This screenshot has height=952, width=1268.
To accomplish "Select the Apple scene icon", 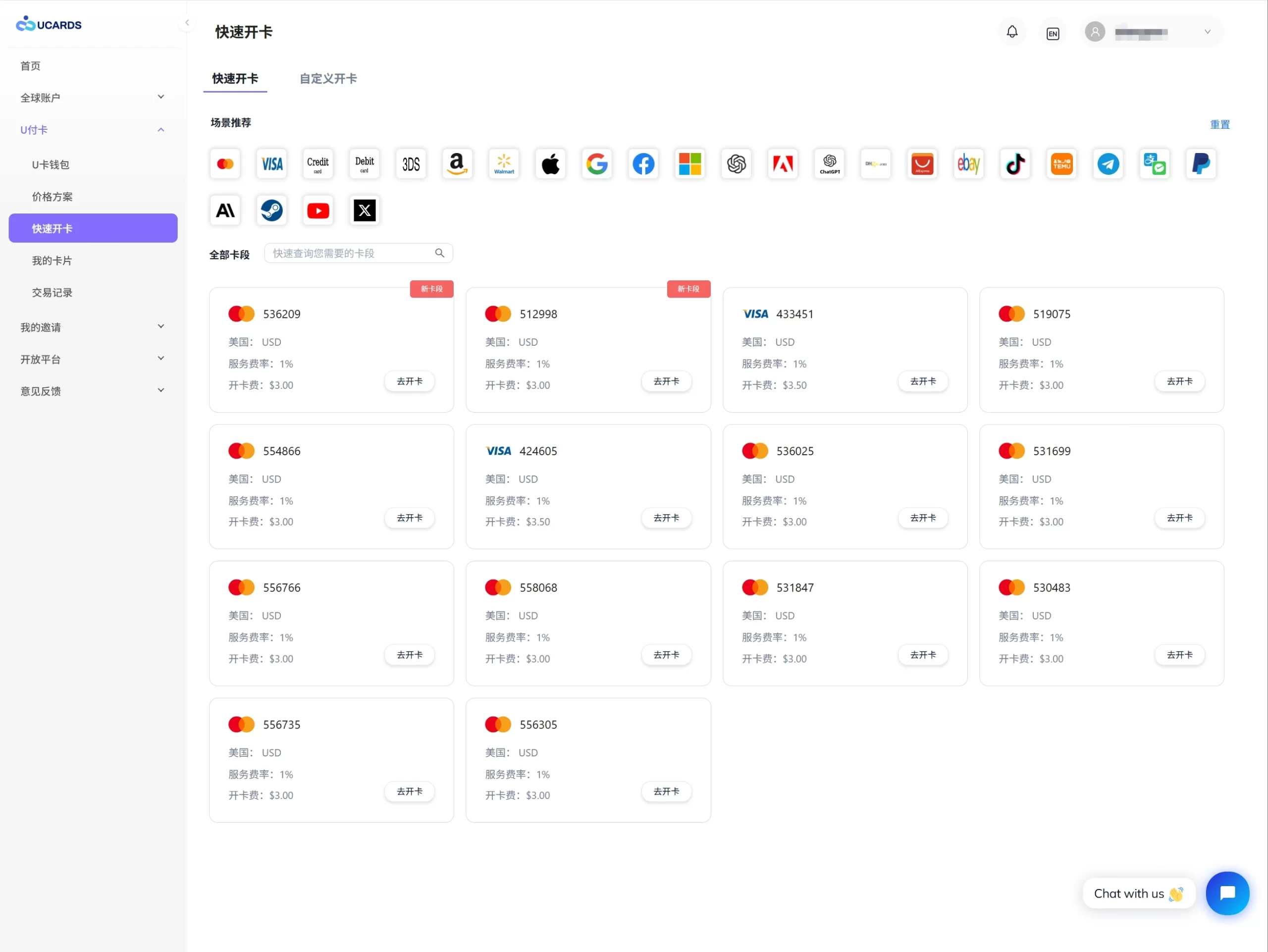I will tap(550, 164).
